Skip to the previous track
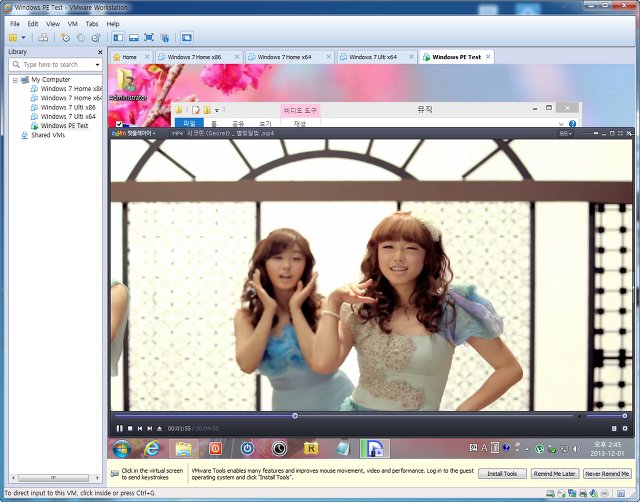Image resolution: width=640 pixels, height=502 pixels. pyautogui.click(x=140, y=428)
